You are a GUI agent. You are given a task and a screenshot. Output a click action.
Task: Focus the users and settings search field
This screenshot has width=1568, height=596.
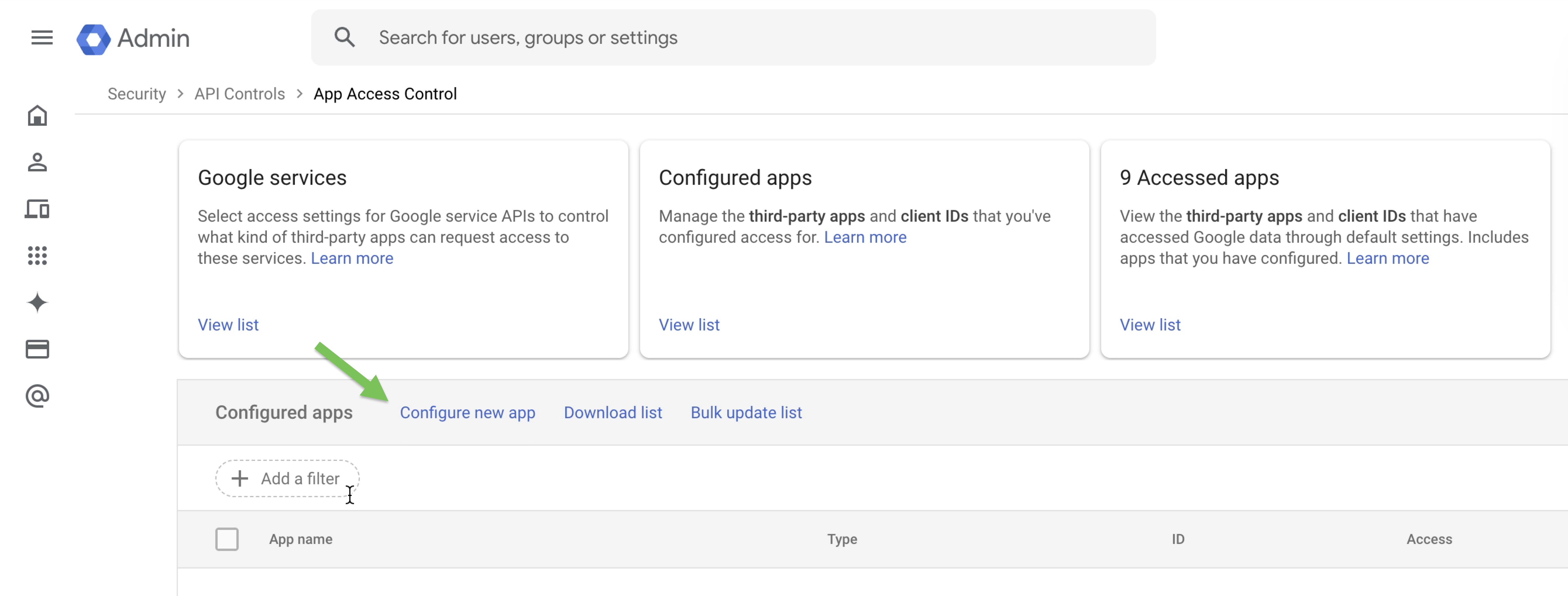[730, 38]
